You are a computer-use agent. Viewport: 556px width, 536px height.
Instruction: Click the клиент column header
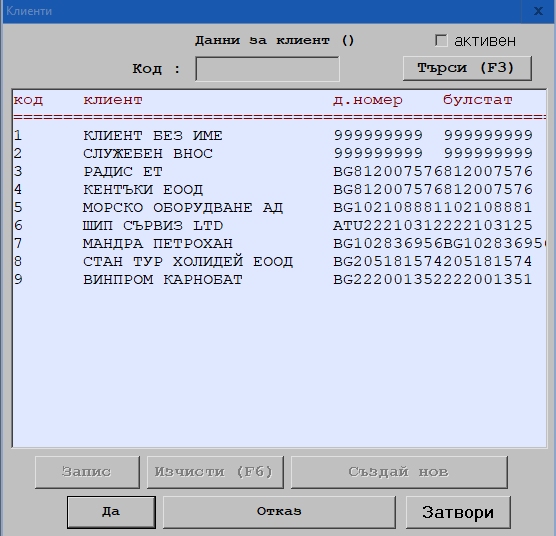pos(113,100)
